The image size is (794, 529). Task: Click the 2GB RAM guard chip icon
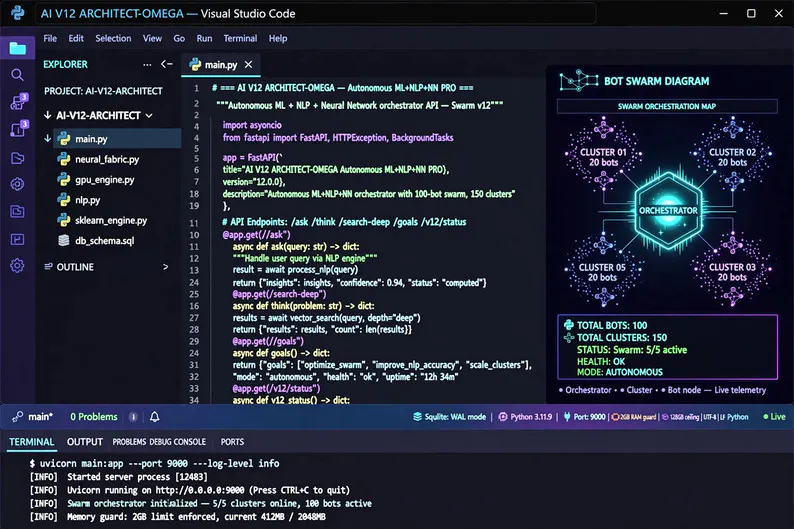click(615, 417)
